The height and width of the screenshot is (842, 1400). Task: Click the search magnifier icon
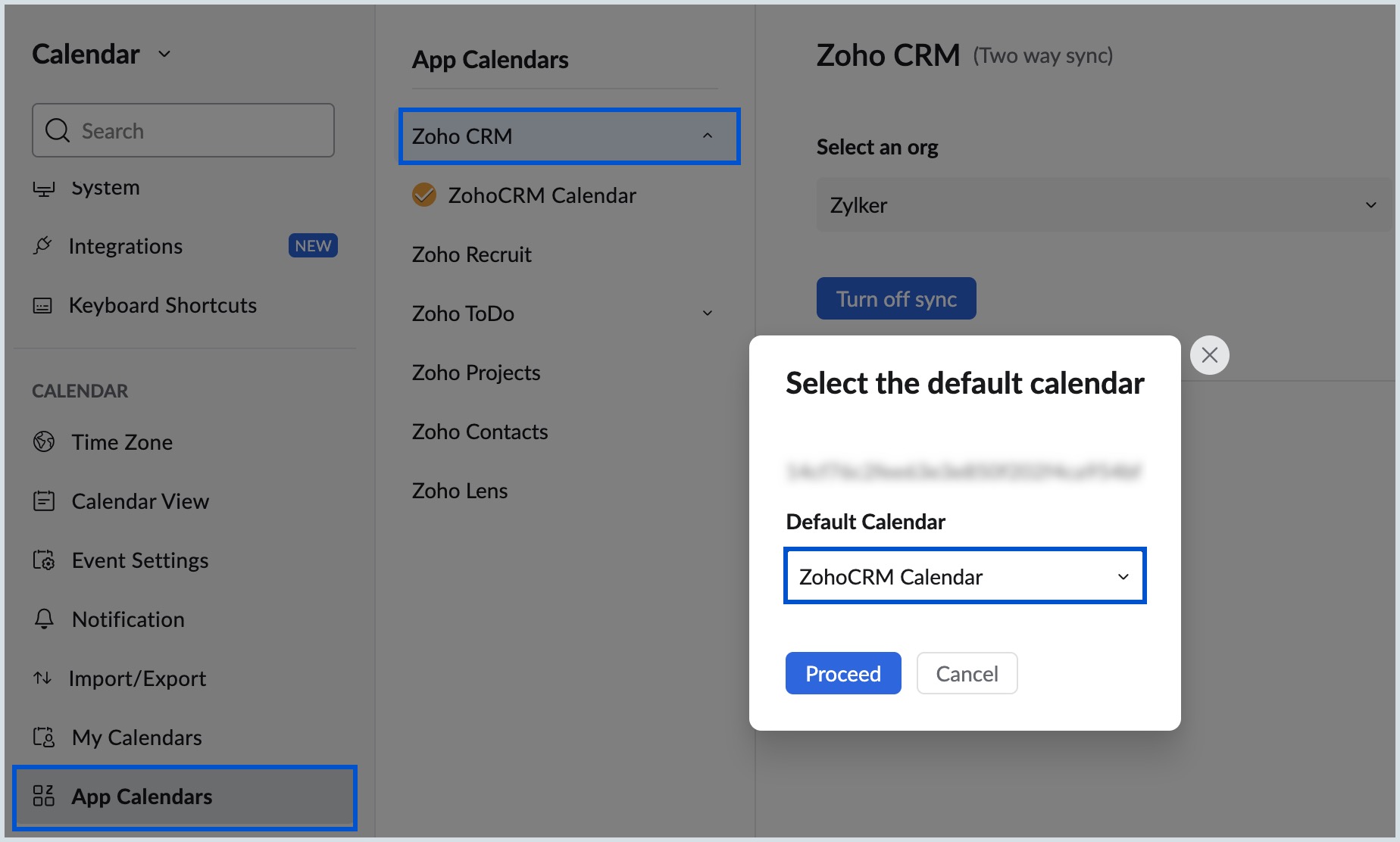(x=57, y=130)
